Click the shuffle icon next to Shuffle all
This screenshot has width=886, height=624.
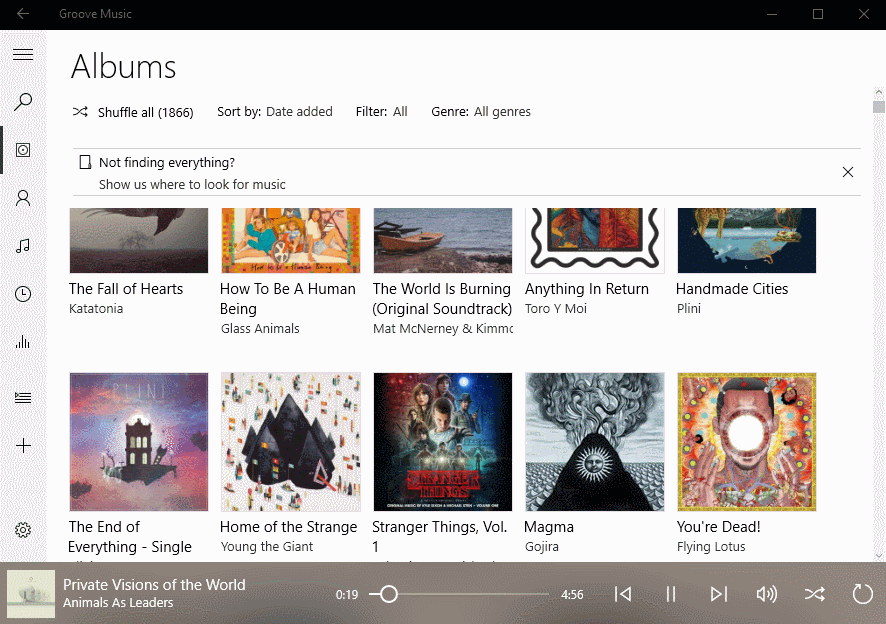[x=80, y=111]
